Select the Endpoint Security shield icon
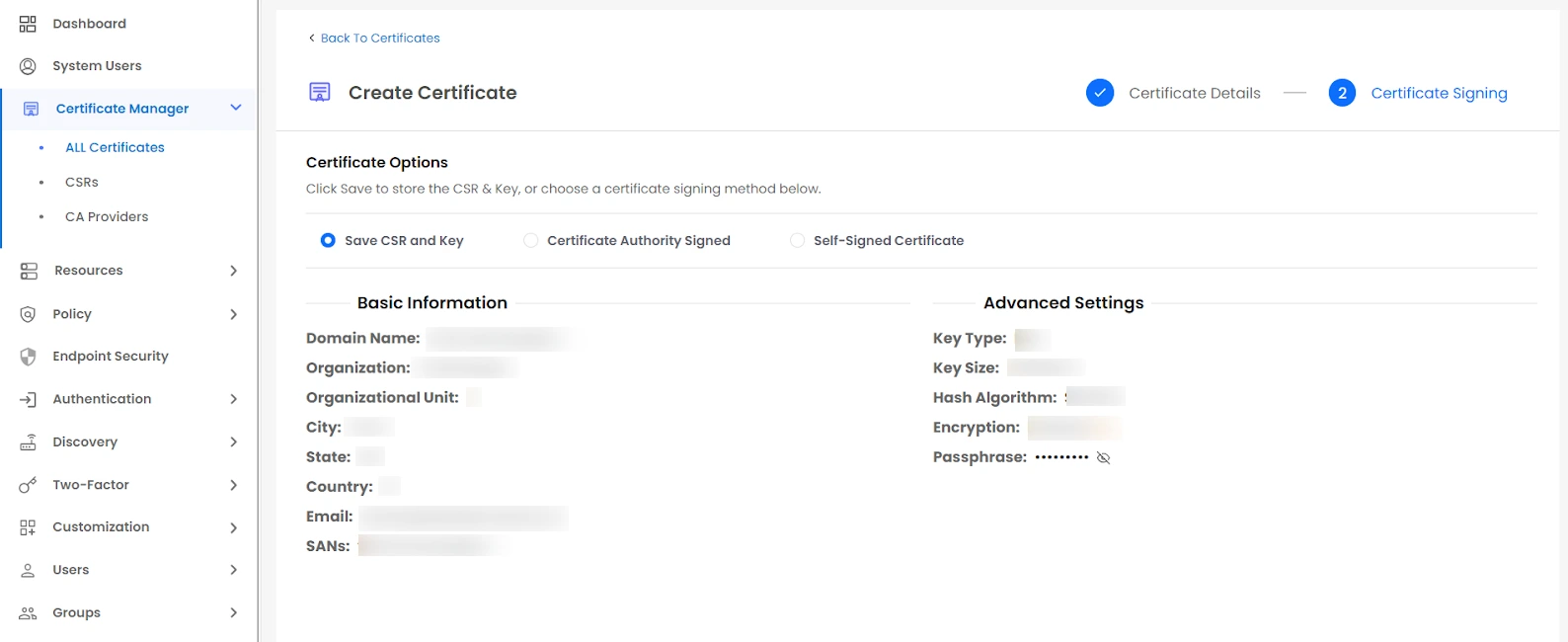Viewport: 1568px width, 642px height. (27, 356)
